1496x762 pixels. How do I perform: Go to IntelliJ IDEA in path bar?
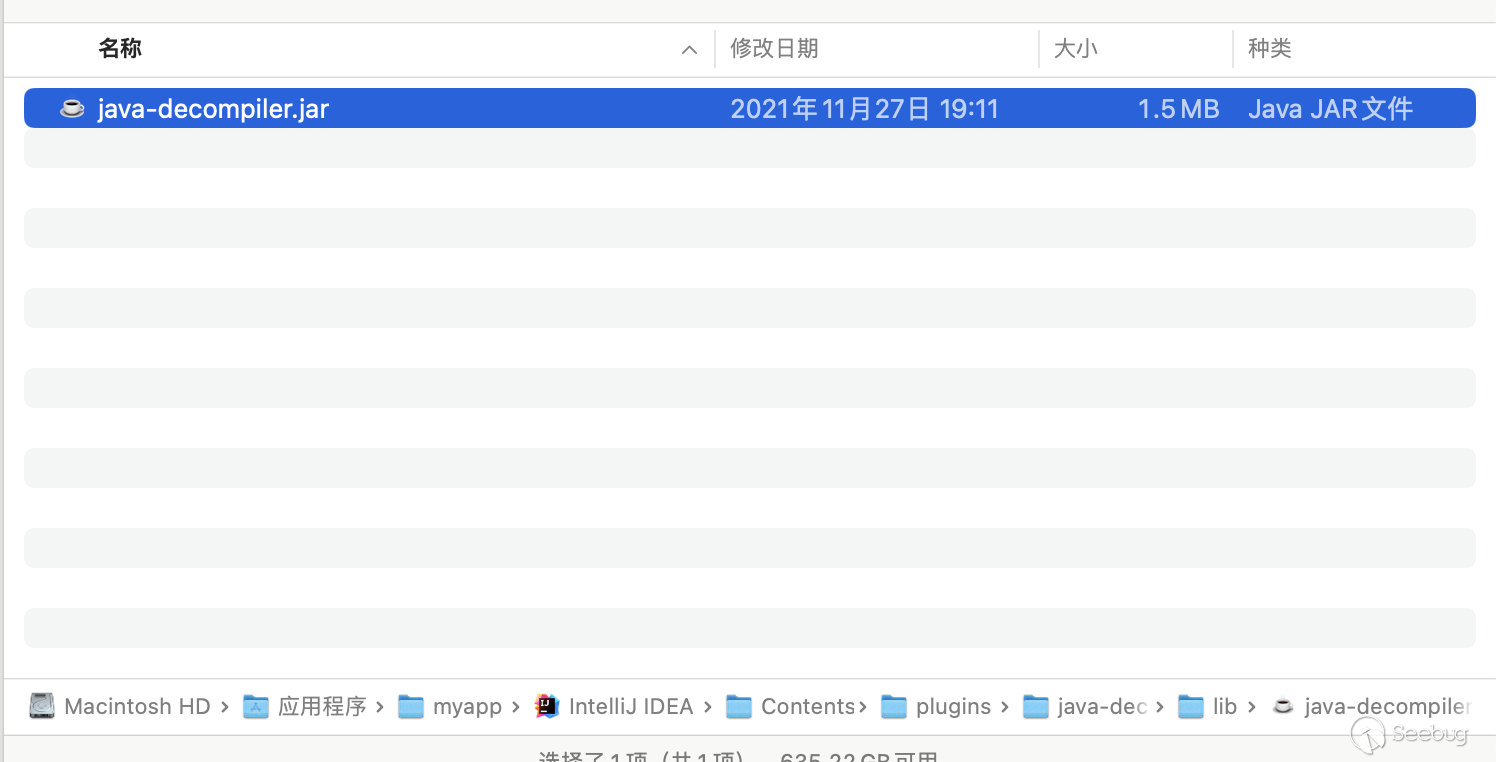(631, 706)
